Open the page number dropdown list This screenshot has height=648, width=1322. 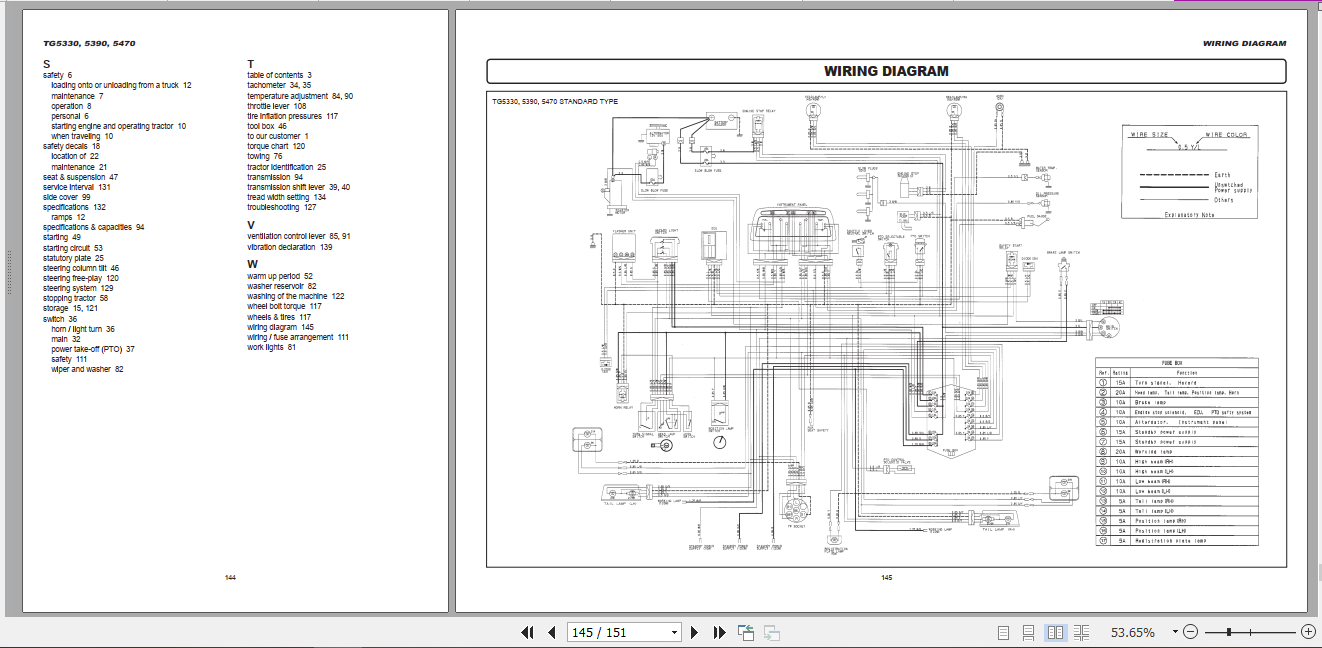click(x=674, y=632)
